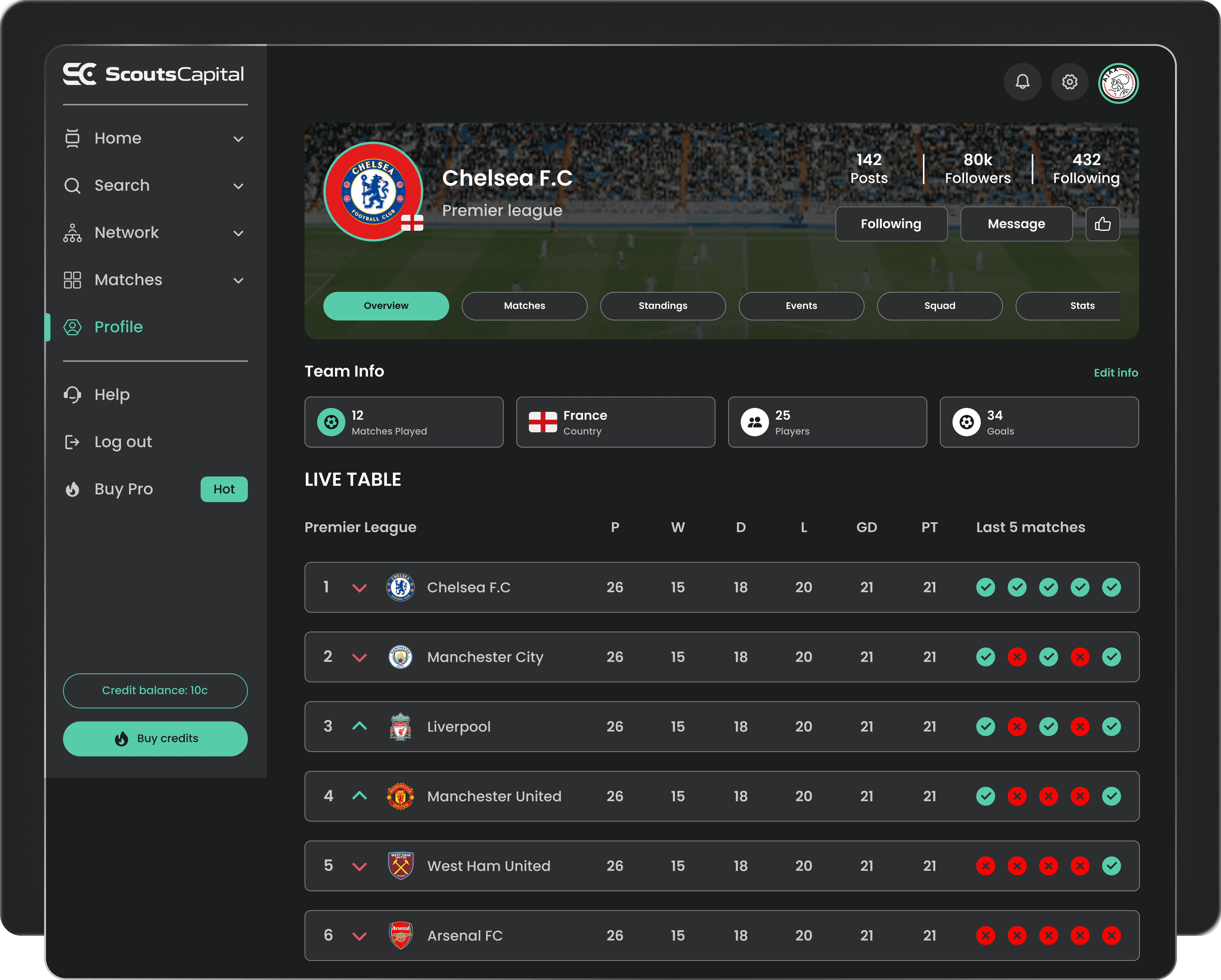Click the Goals football icon
The height and width of the screenshot is (980, 1221).
(x=967, y=422)
